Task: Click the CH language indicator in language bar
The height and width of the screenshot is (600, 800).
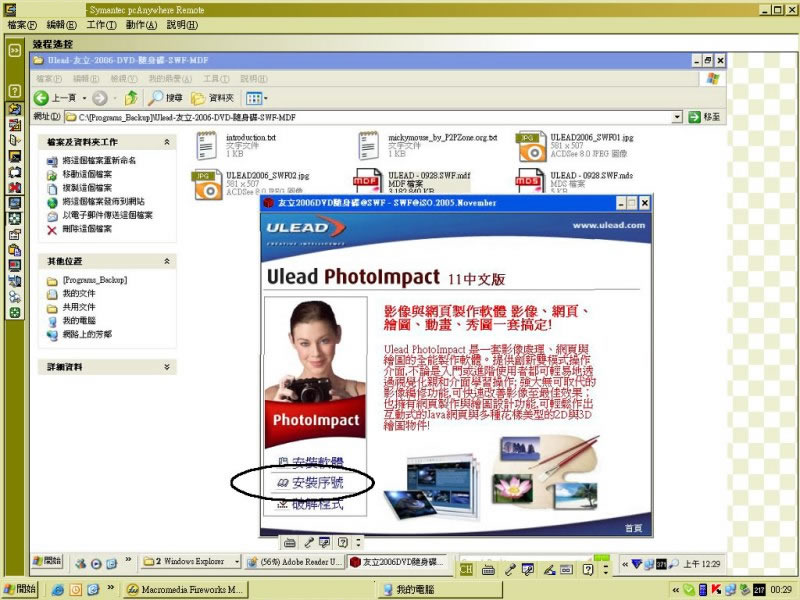Action: (466, 569)
